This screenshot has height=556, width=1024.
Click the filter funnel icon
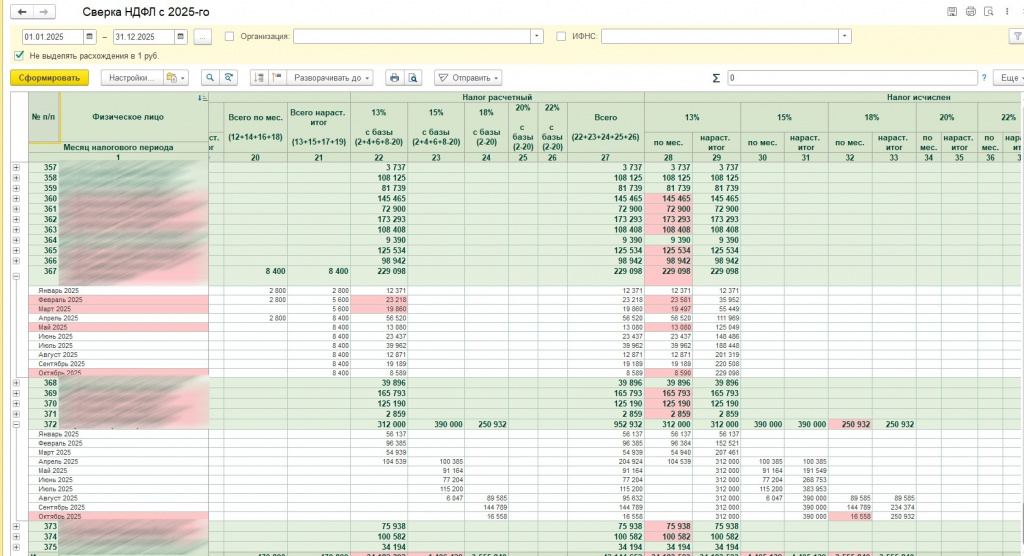pyautogui.click(x=1017, y=36)
